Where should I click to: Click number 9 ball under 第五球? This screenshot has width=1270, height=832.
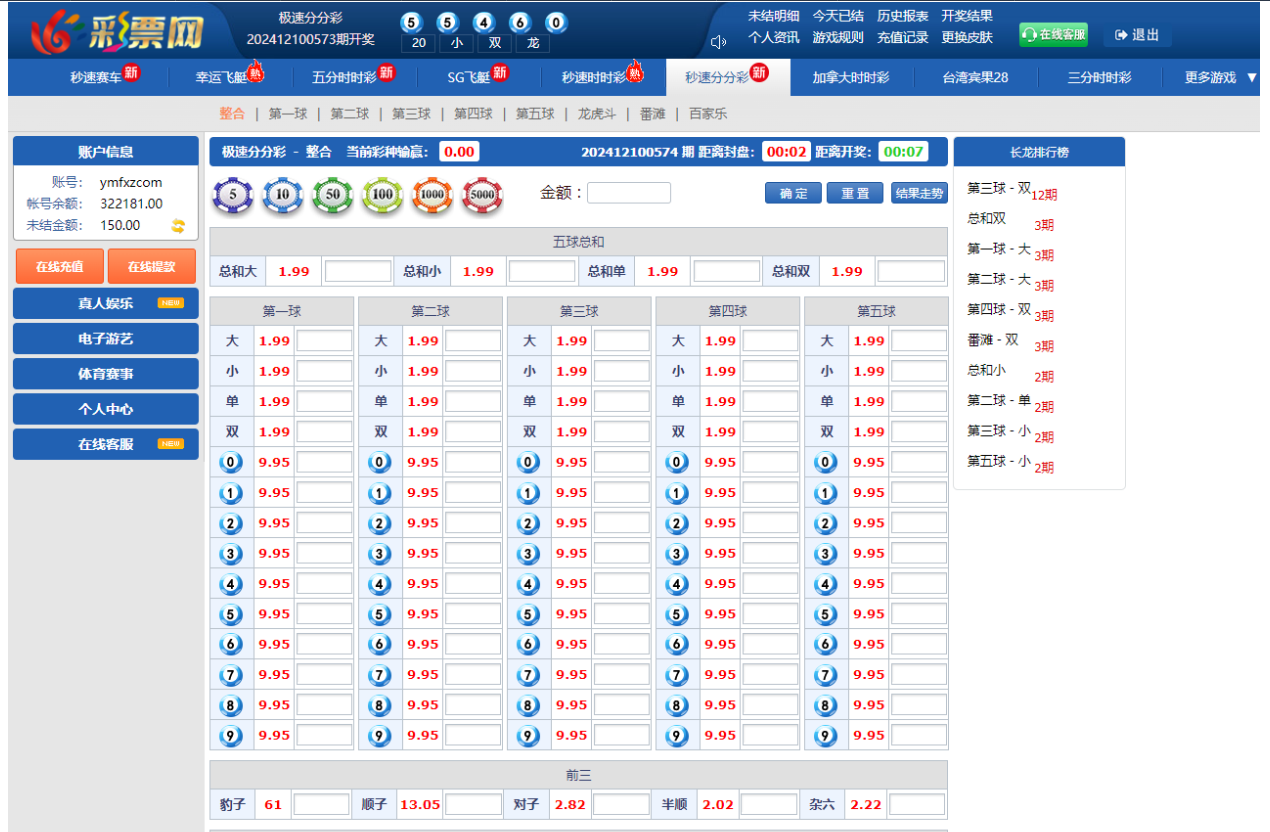click(826, 736)
